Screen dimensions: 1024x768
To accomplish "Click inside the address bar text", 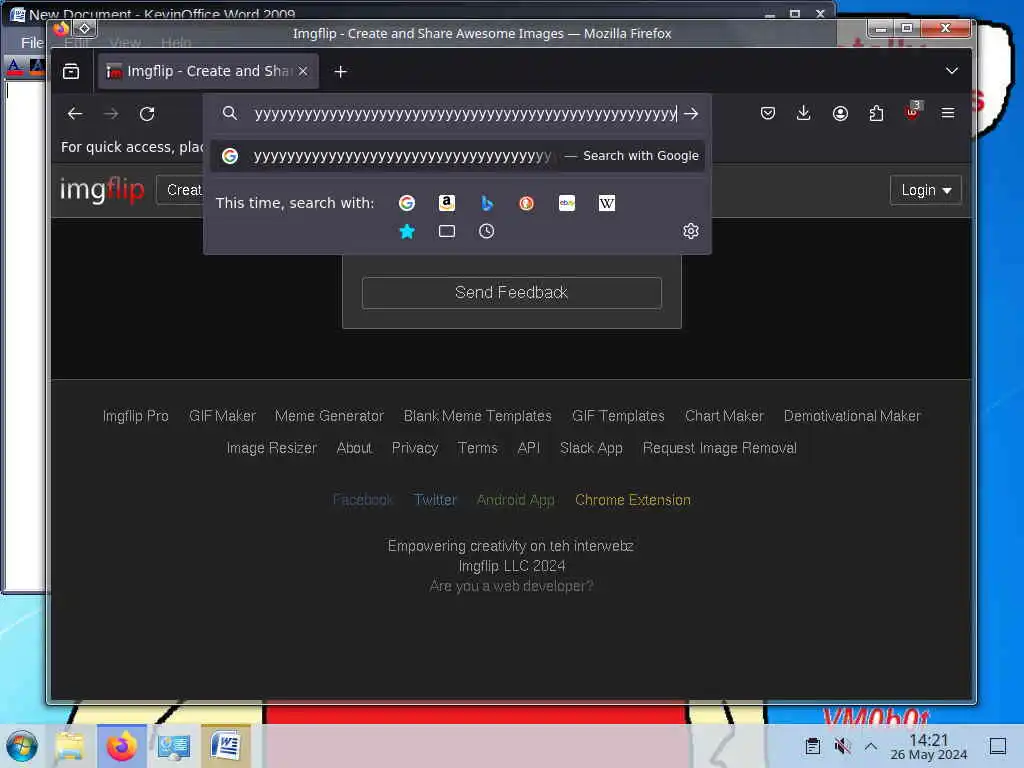I will point(465,114).
